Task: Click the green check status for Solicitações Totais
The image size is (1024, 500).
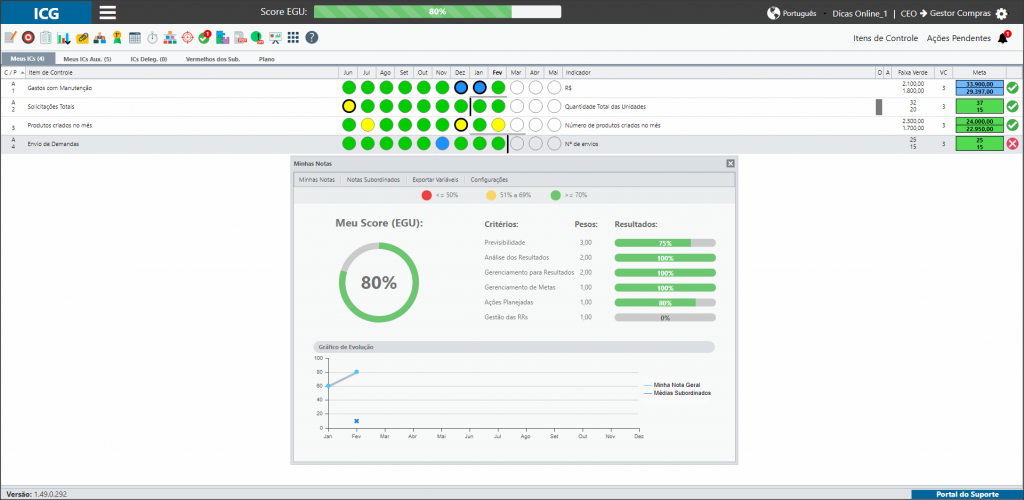Action: coord(1012,106)
